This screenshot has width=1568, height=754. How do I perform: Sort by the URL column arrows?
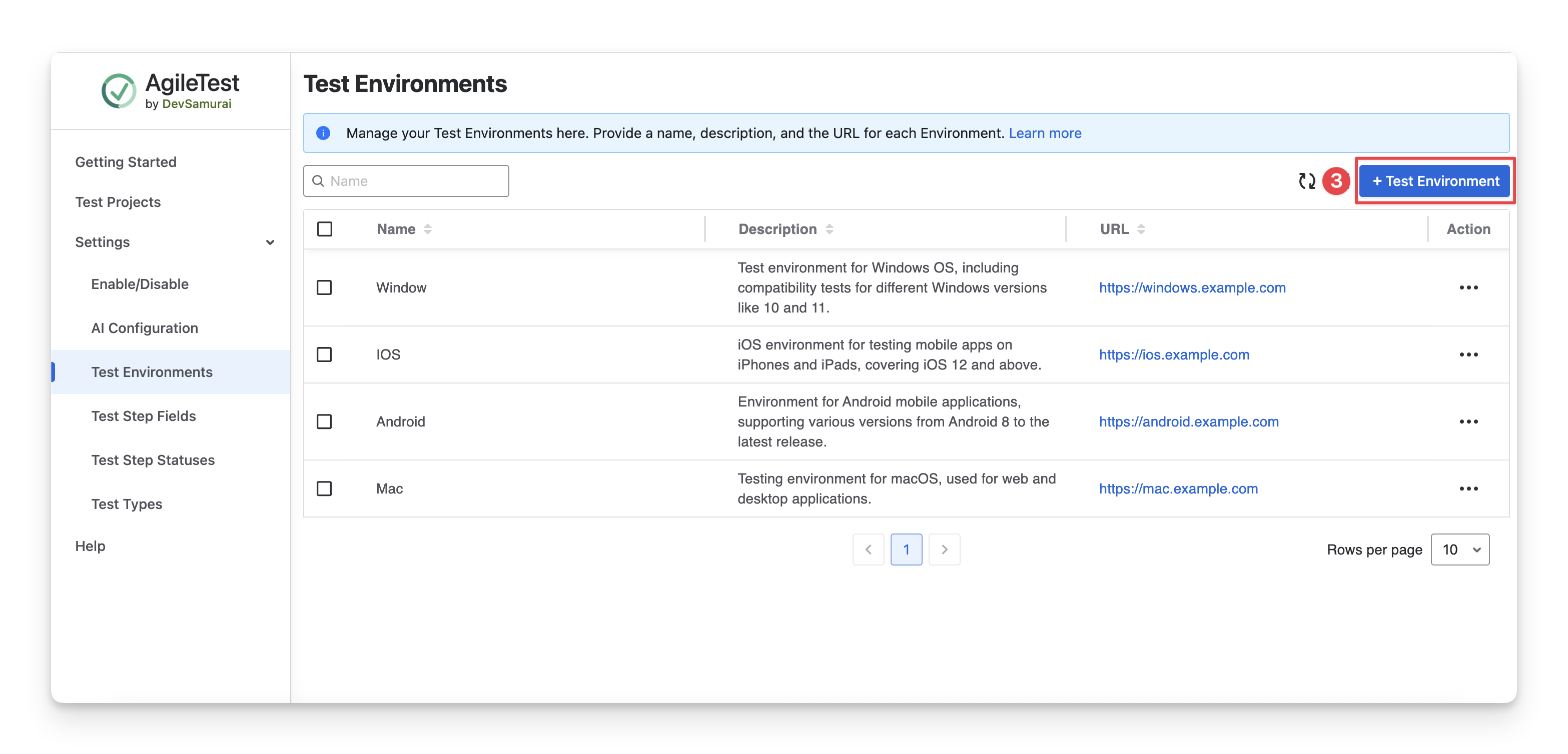click(1141, 229)
